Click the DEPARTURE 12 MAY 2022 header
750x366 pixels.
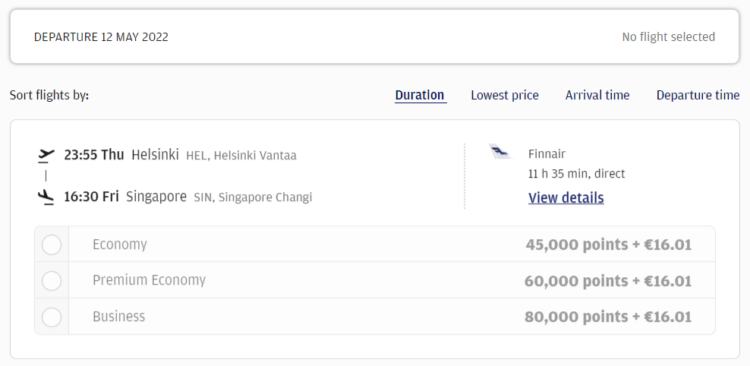(x=101, y=37)
